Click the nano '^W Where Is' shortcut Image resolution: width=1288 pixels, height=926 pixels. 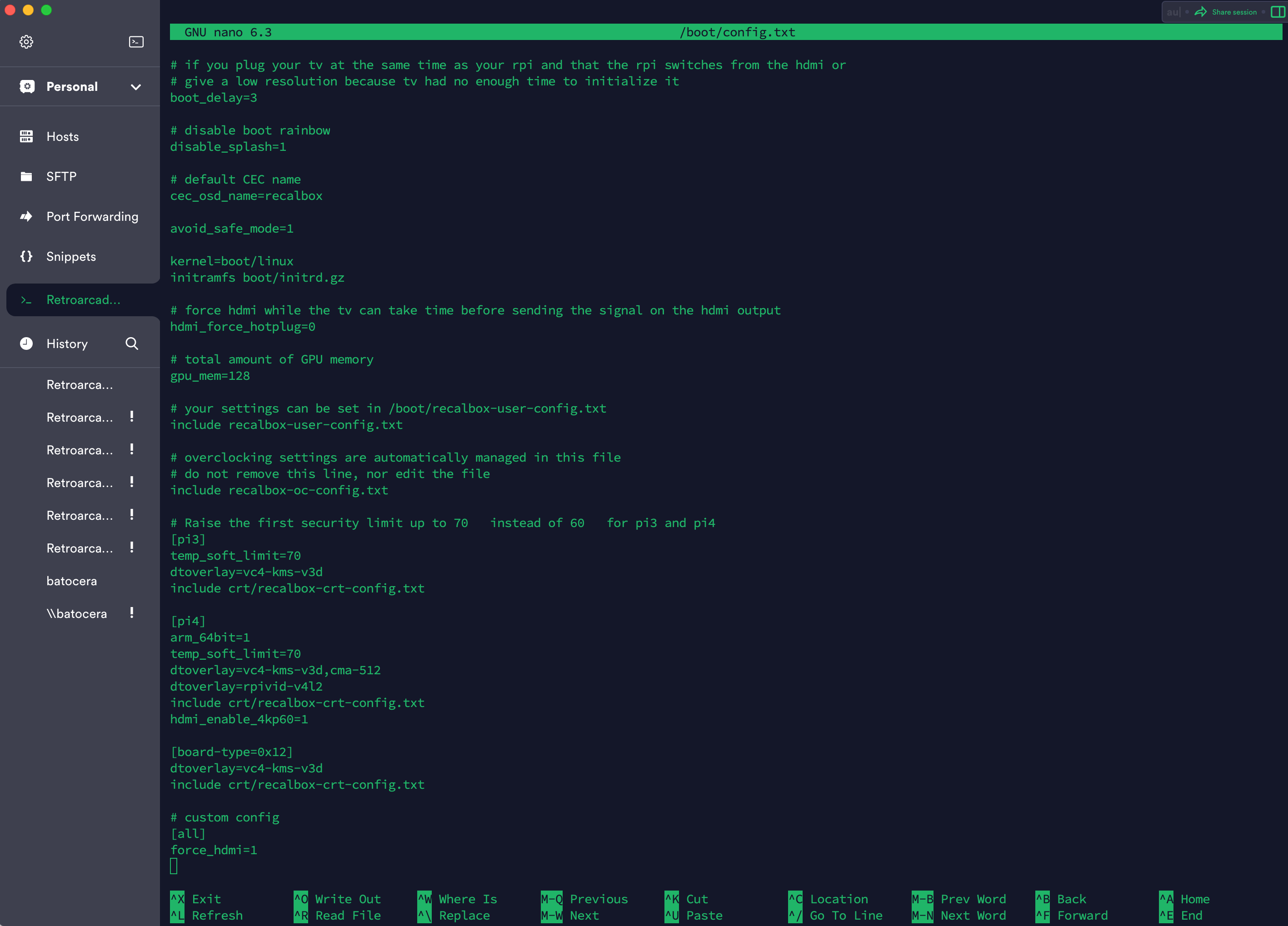[x=457, y=899]
